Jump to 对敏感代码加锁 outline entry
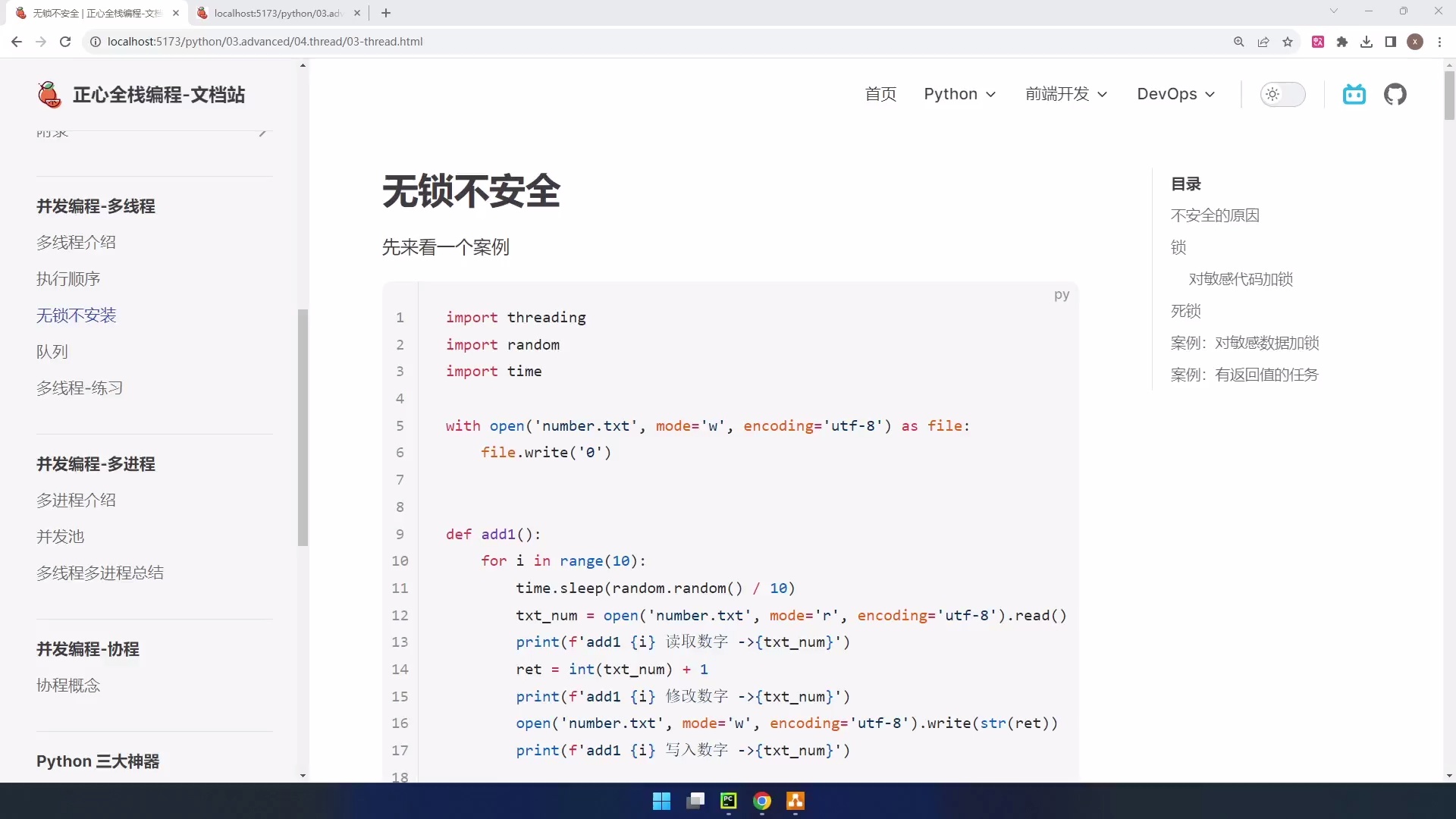The height and width of the screenshot is (819, 1456). (x=1241, y=279)
